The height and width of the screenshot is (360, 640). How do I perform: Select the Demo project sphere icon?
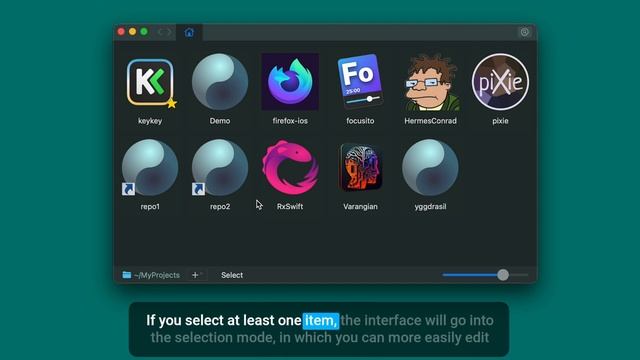[x=220, y=82]
